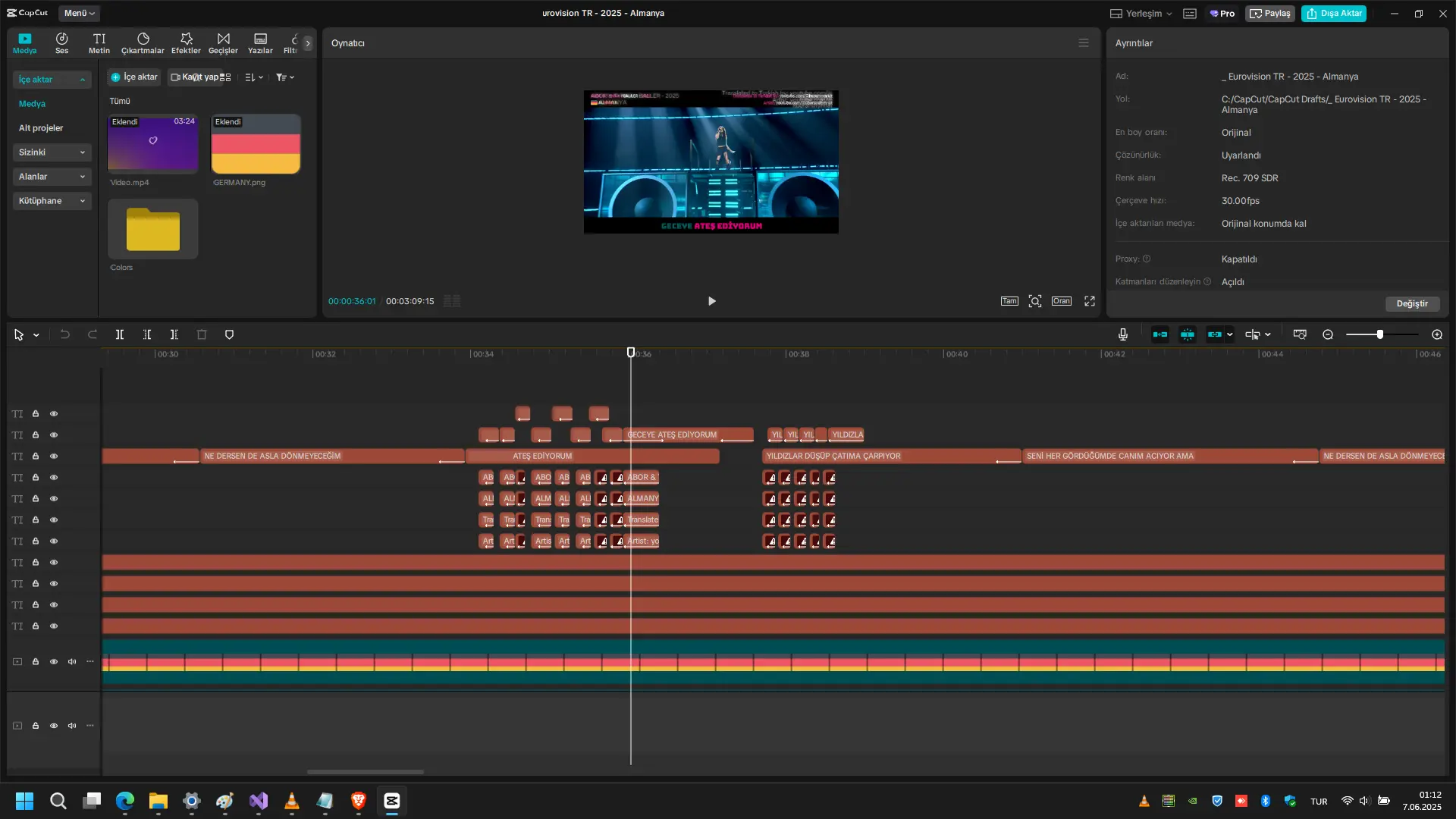Open the Brave browser from the taskbar
This screenshot has height=819, width=1456.
tap(359, 801)
